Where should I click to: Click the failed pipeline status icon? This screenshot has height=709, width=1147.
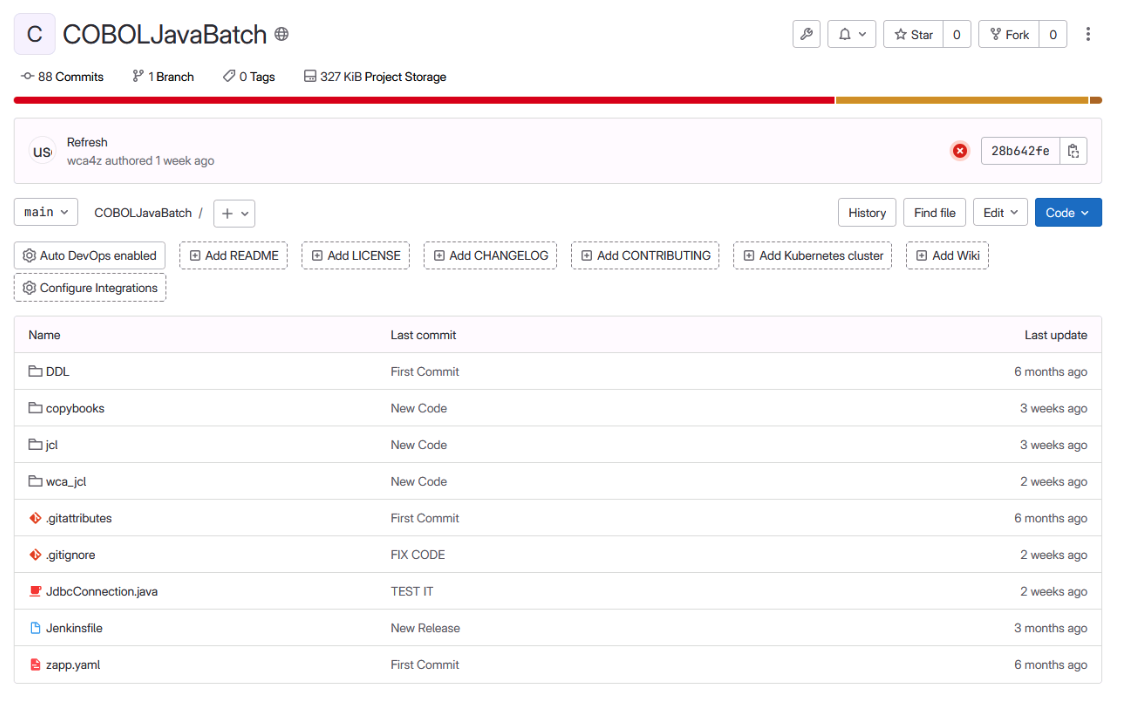coord(960,151)
